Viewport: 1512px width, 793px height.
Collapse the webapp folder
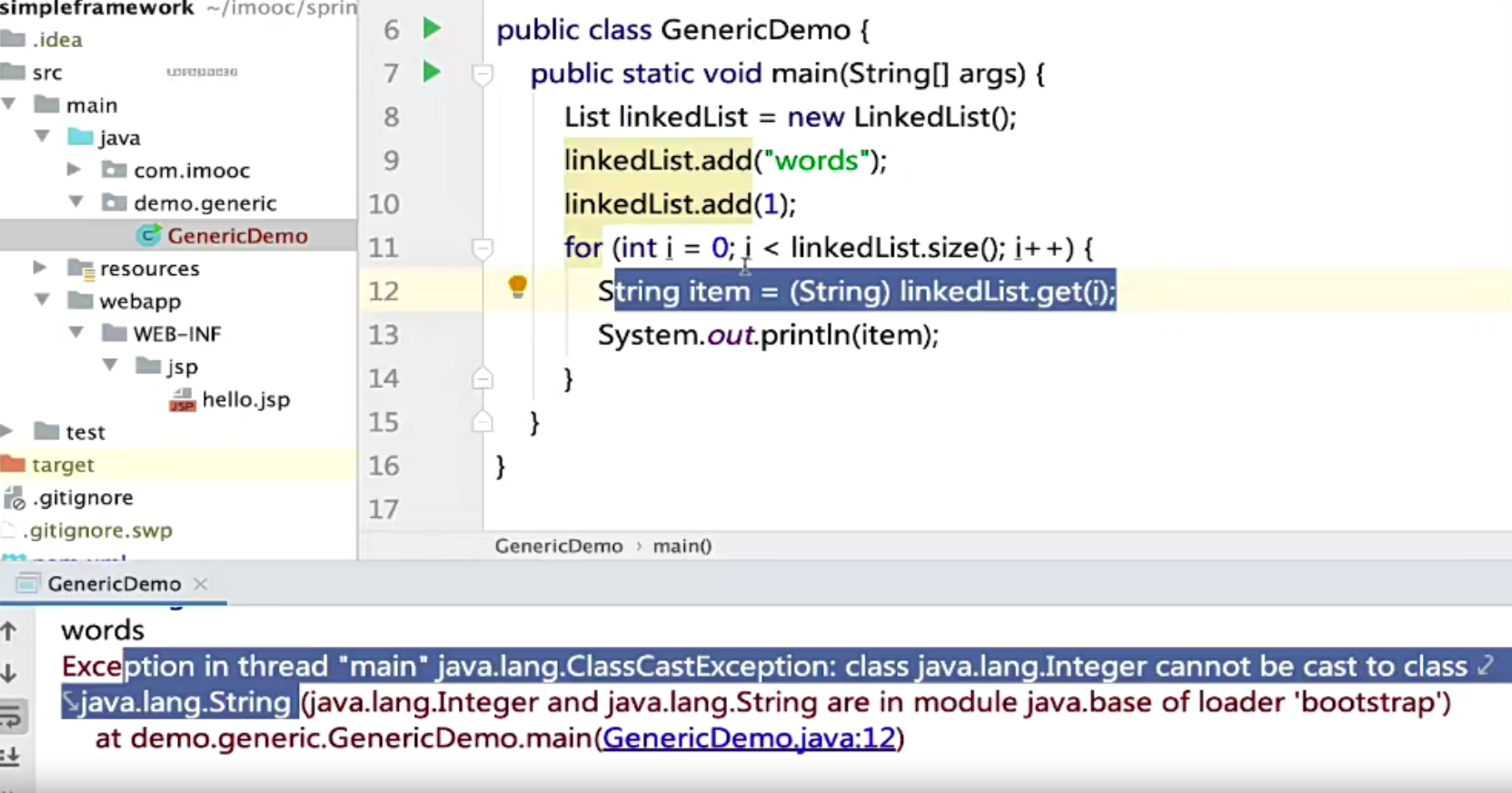42,300
